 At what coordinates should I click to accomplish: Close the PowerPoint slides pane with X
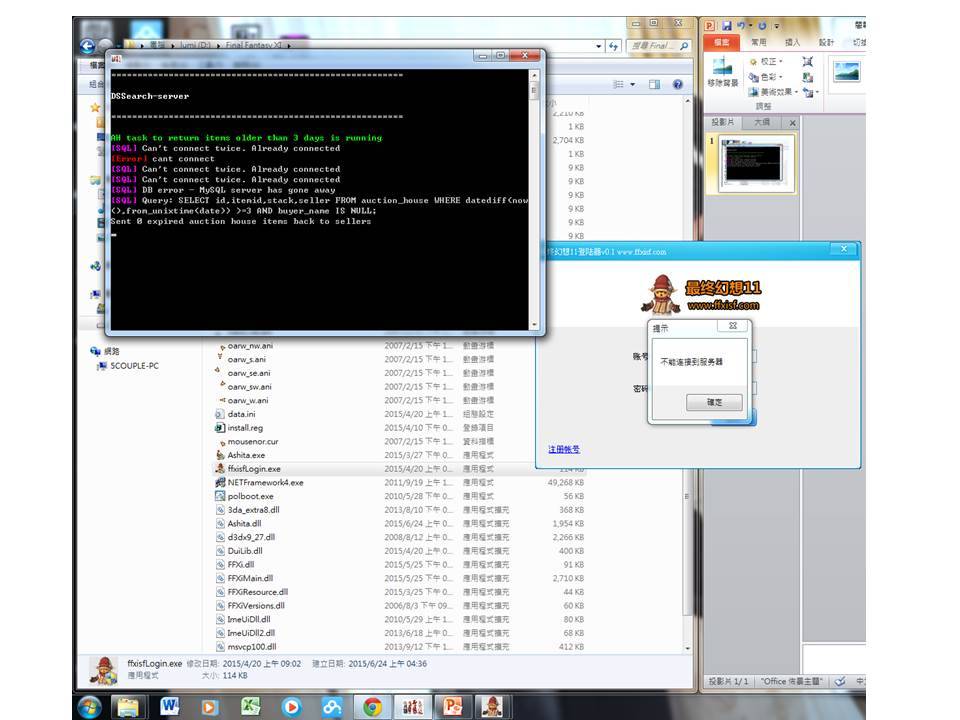coord(793,123)
